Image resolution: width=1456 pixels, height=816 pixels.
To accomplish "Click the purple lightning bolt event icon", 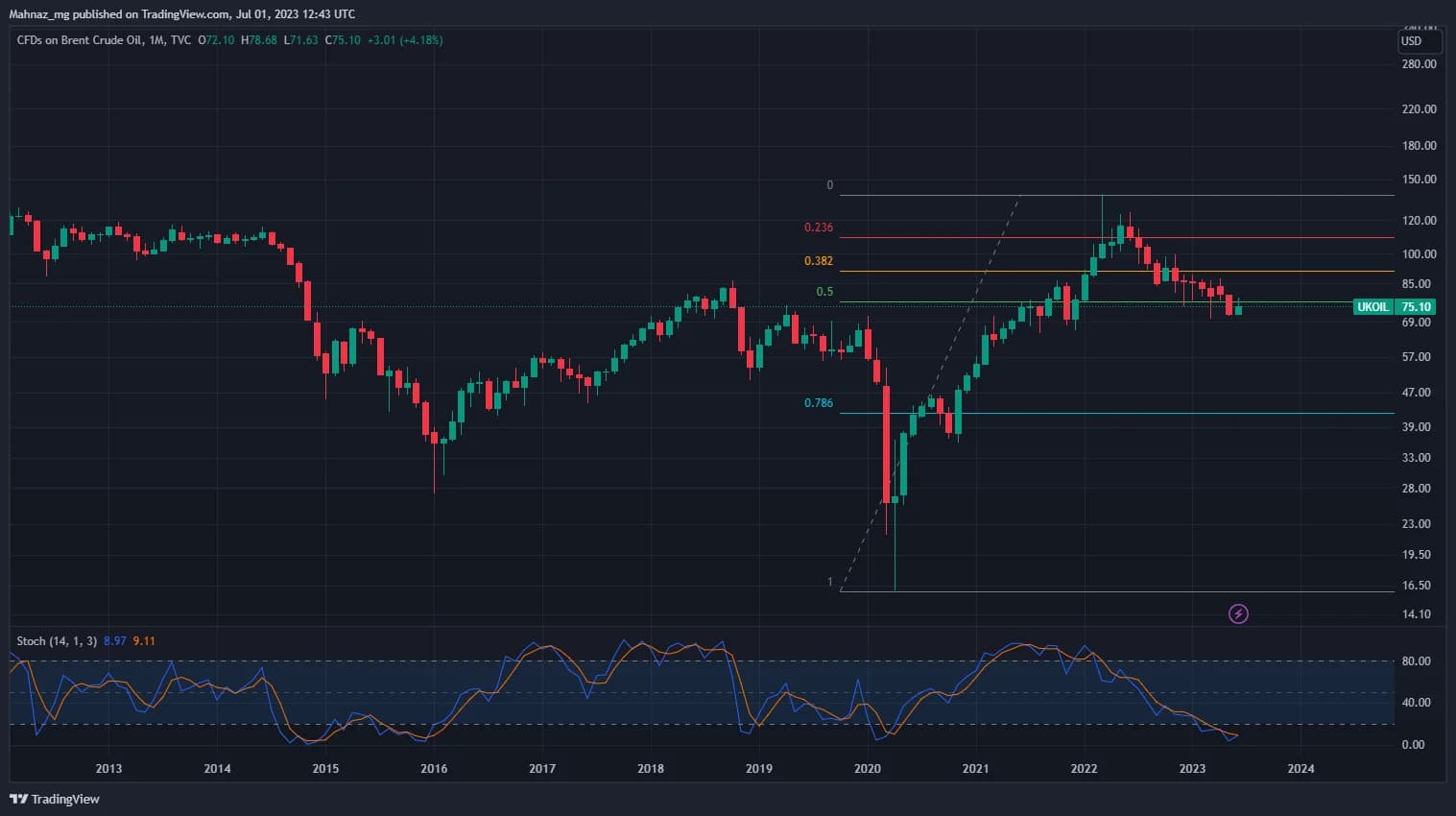I will 1238,613.
